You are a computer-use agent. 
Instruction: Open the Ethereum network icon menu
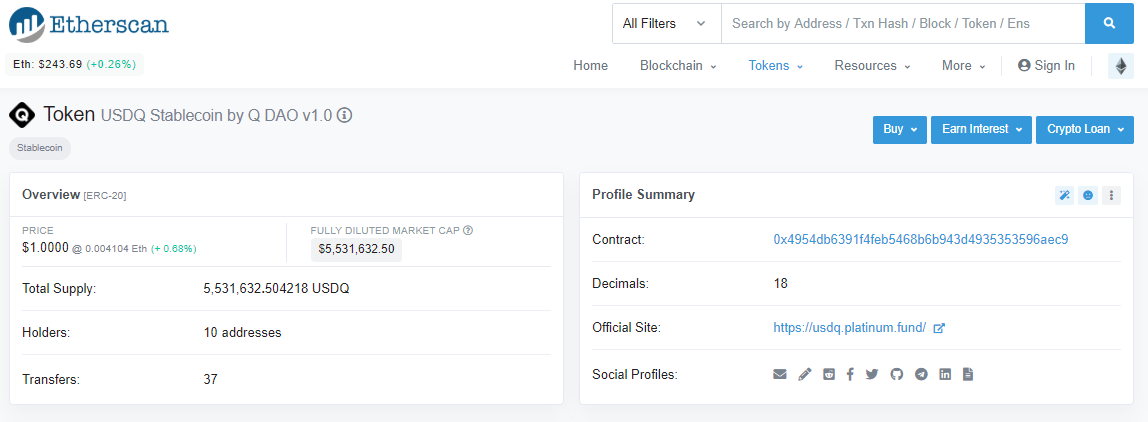1121,66
